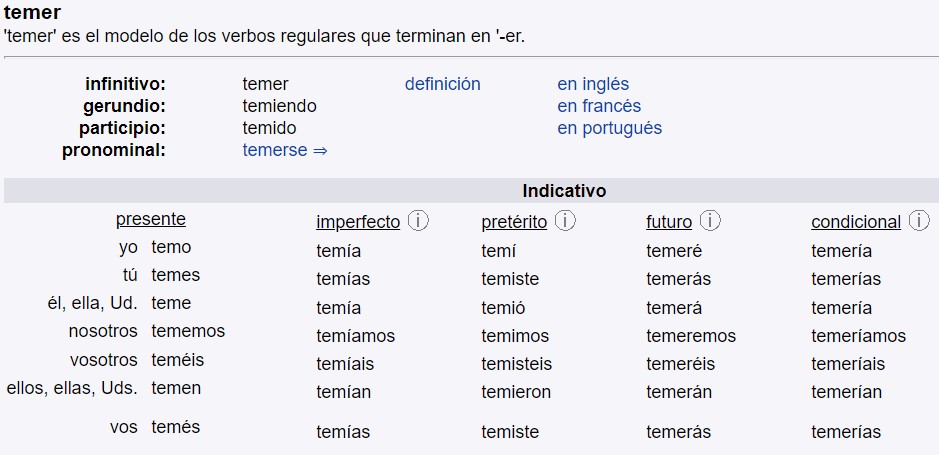Open the 'en francés' link

(x=599, y=106)
